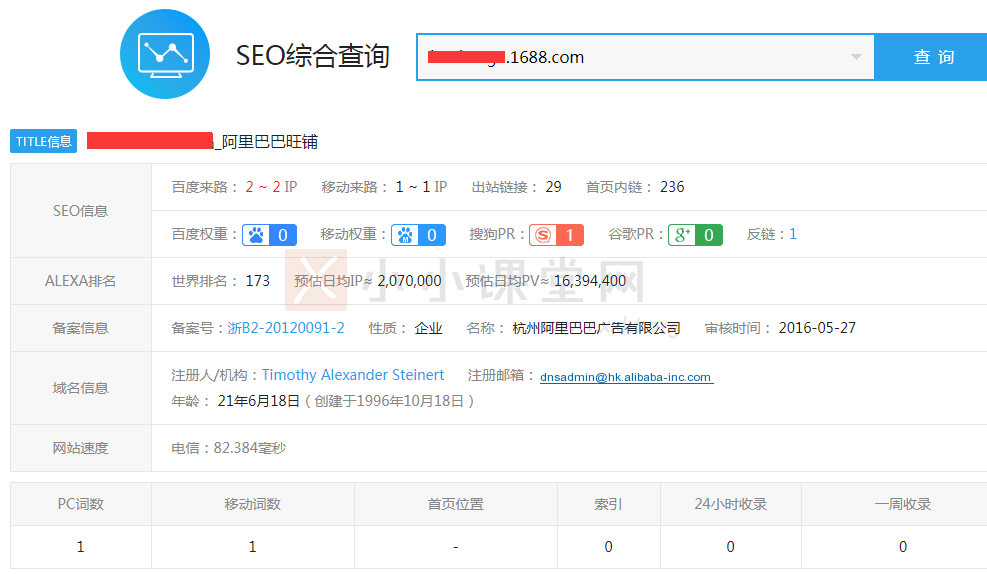
Task: Click the 24小时收录 cell value 0
Action: pyautogui.click(x=730, y=547)
